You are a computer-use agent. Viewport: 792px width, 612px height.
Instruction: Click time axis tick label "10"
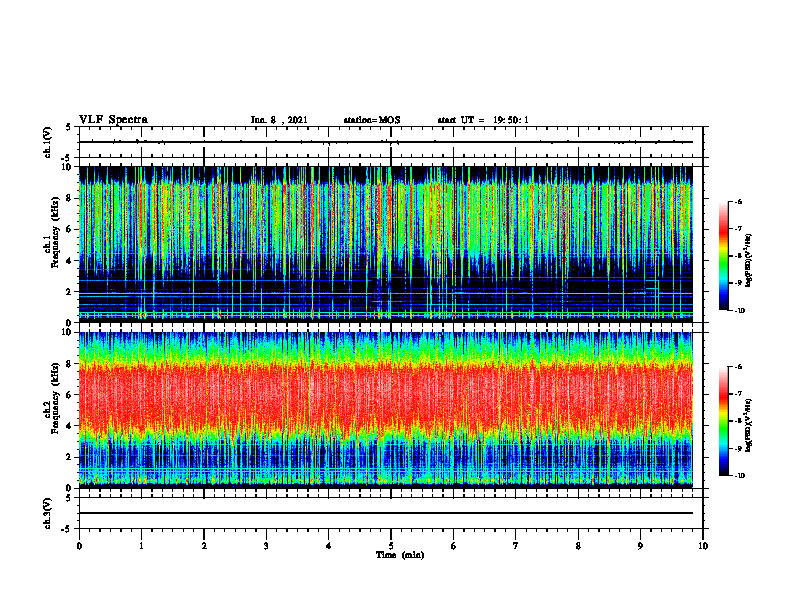pos(703,546)
